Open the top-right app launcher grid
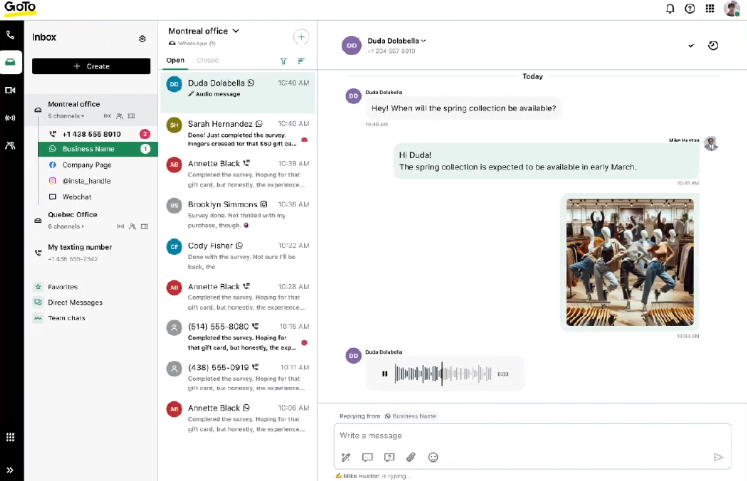 click(x=710, y=9)
